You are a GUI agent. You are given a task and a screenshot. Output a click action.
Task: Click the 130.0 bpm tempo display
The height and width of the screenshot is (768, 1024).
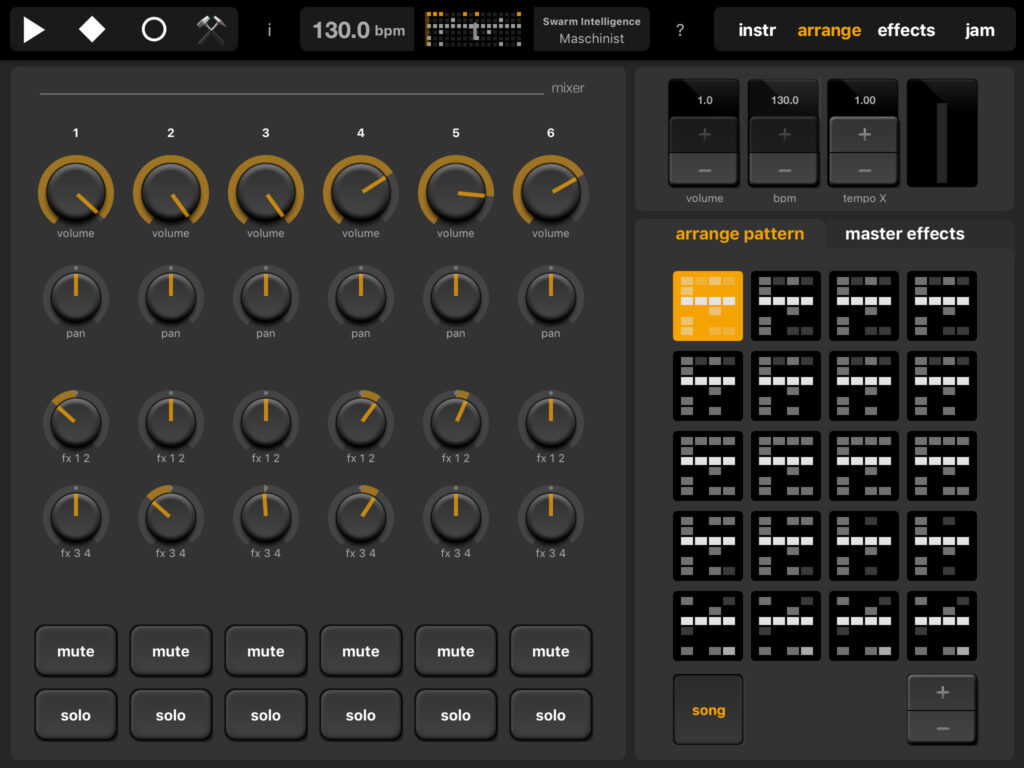tap(358, 30)
